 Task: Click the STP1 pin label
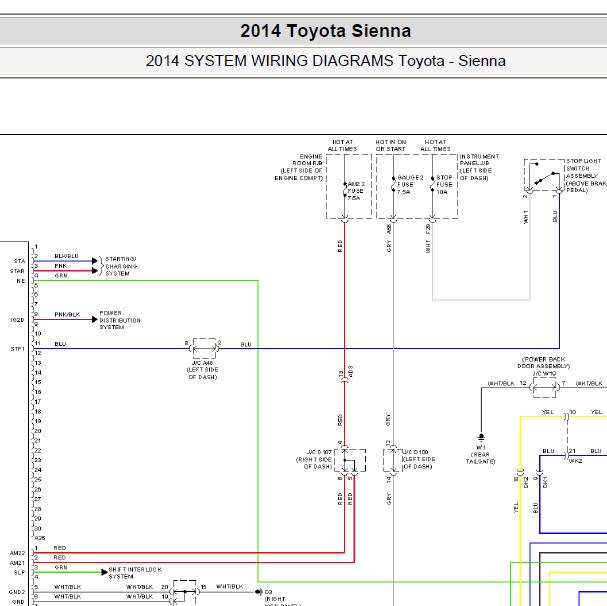[x=17, y=349]
